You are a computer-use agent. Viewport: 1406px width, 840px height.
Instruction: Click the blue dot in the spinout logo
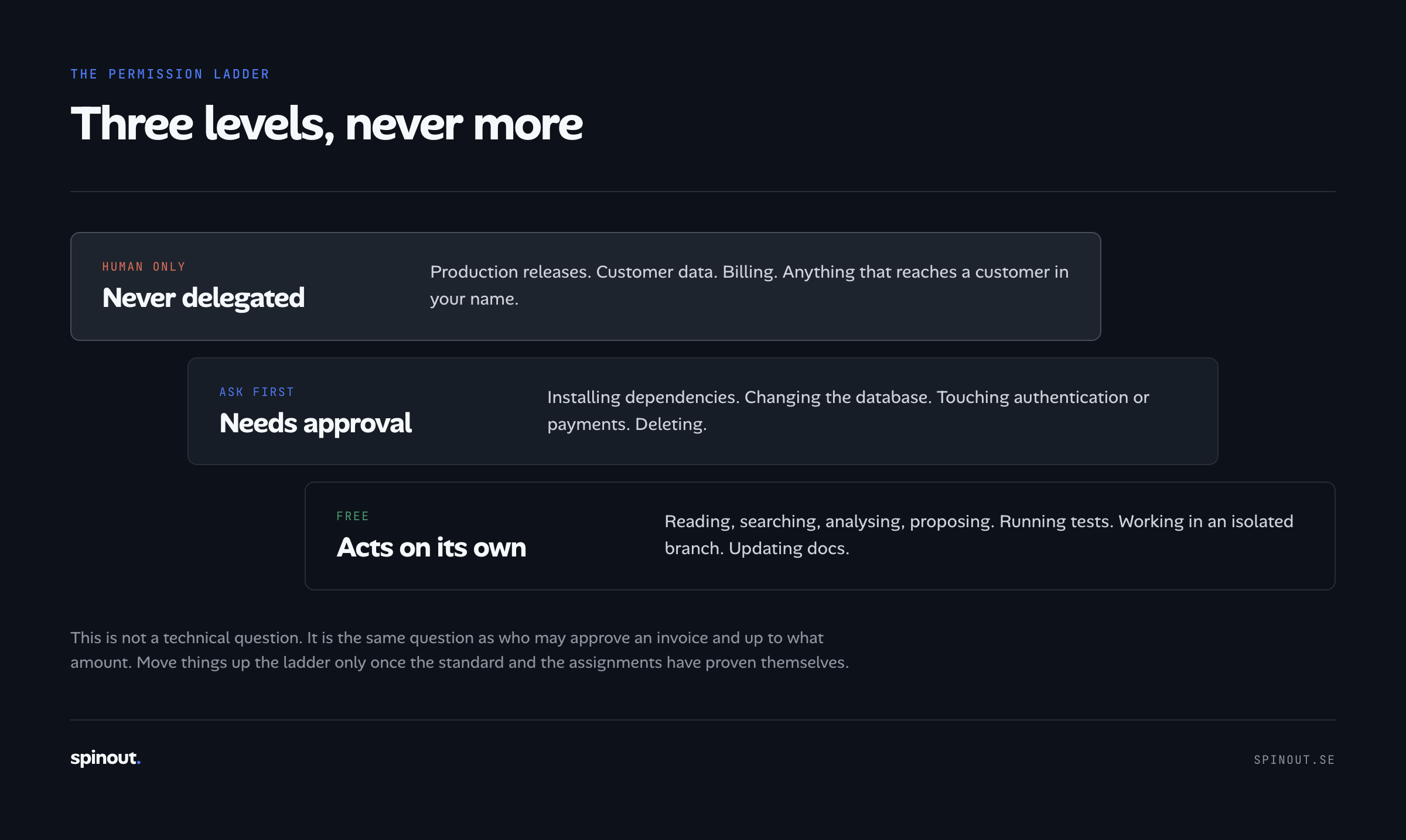click(138, 763)
